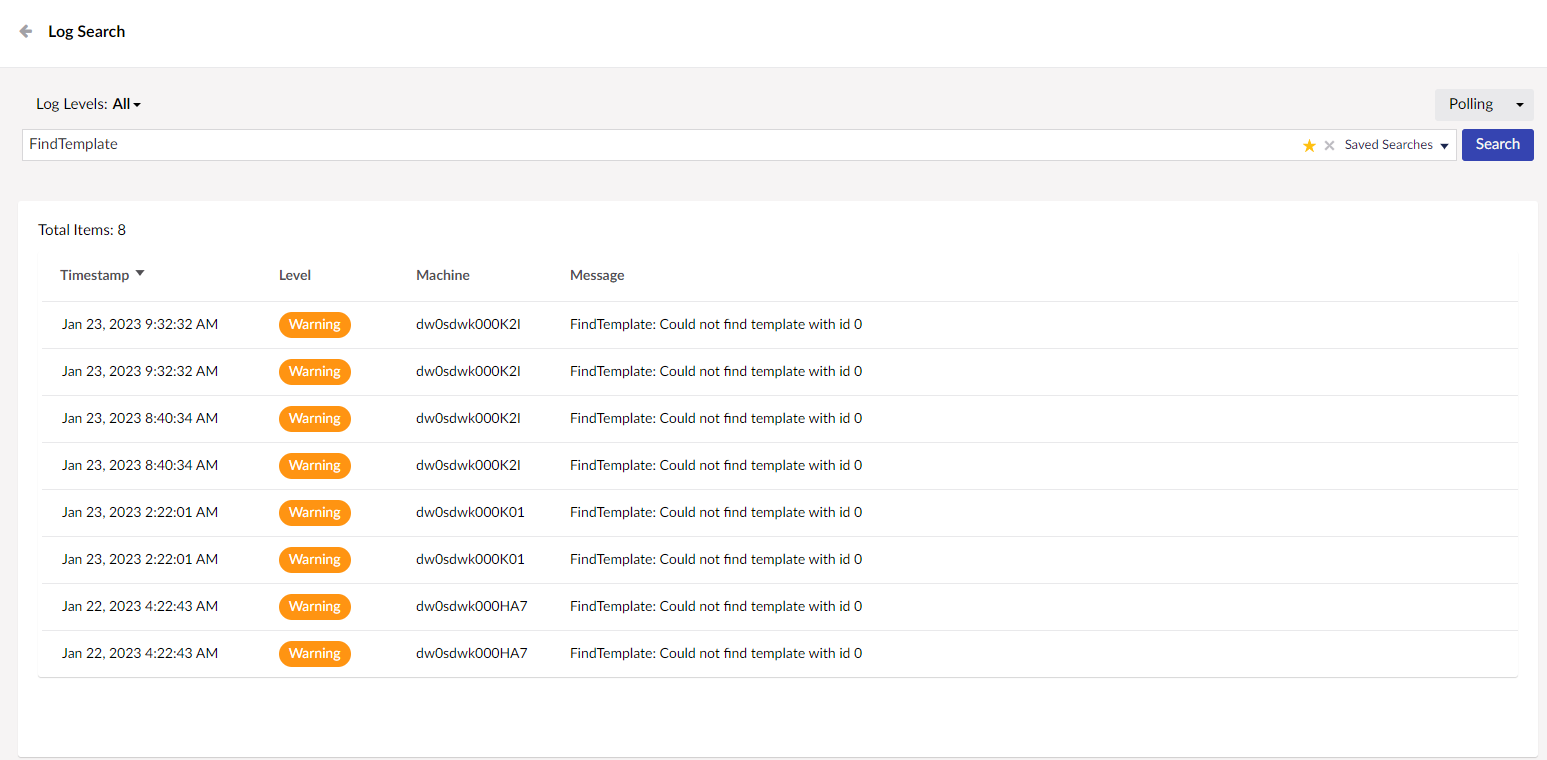Screen dimensions: 1547x760
Task: Reverse sorting via the Timestamp sort arrow
Action: coord(140,272)
